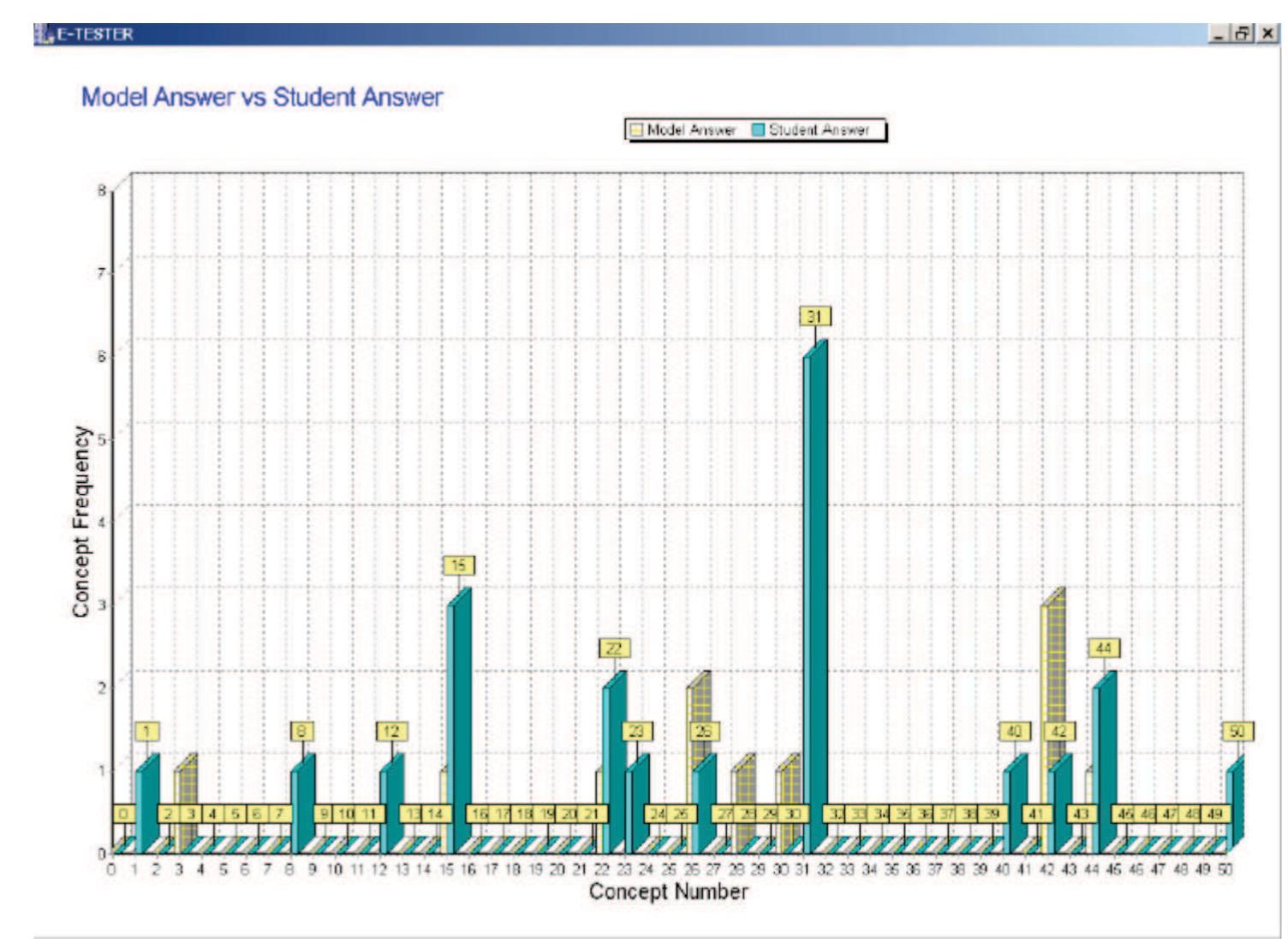Image resolution: width=1288 pixels, height=943 pixels.
Task: Minimize the E-TESTER window
Action: click(x=1219, y=34)
